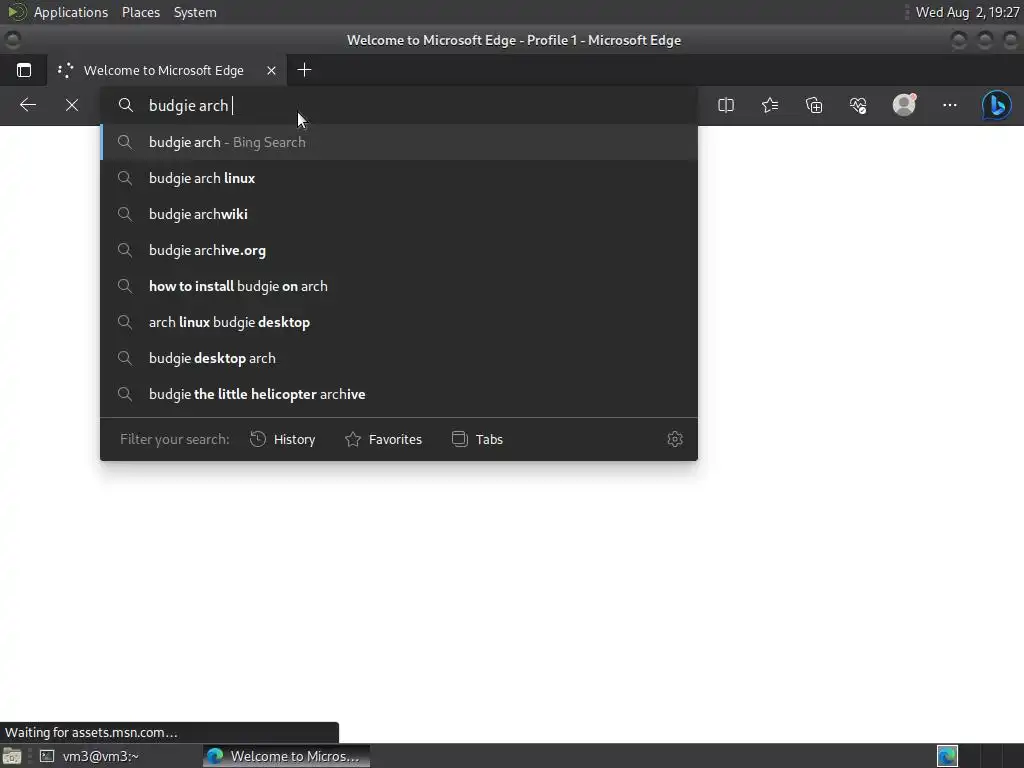Viewport: 1024px width, 768px height.
Task: Open the address bar search settings gear
Action: [x=675, y=440]
